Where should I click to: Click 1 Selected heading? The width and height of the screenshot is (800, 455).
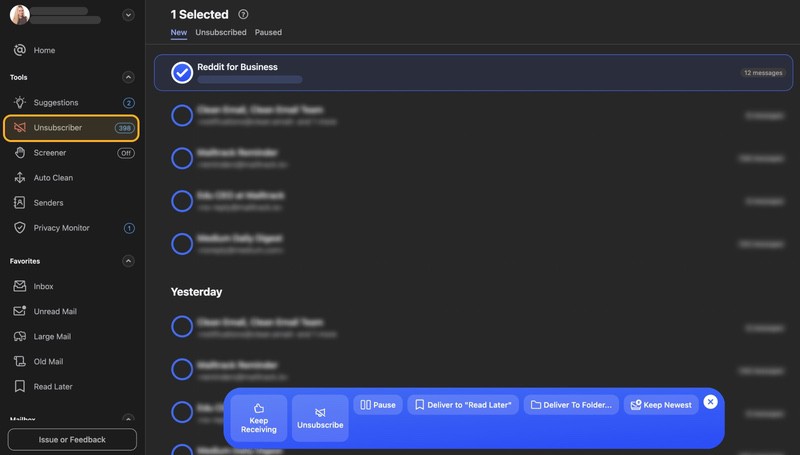pos(199,14)
